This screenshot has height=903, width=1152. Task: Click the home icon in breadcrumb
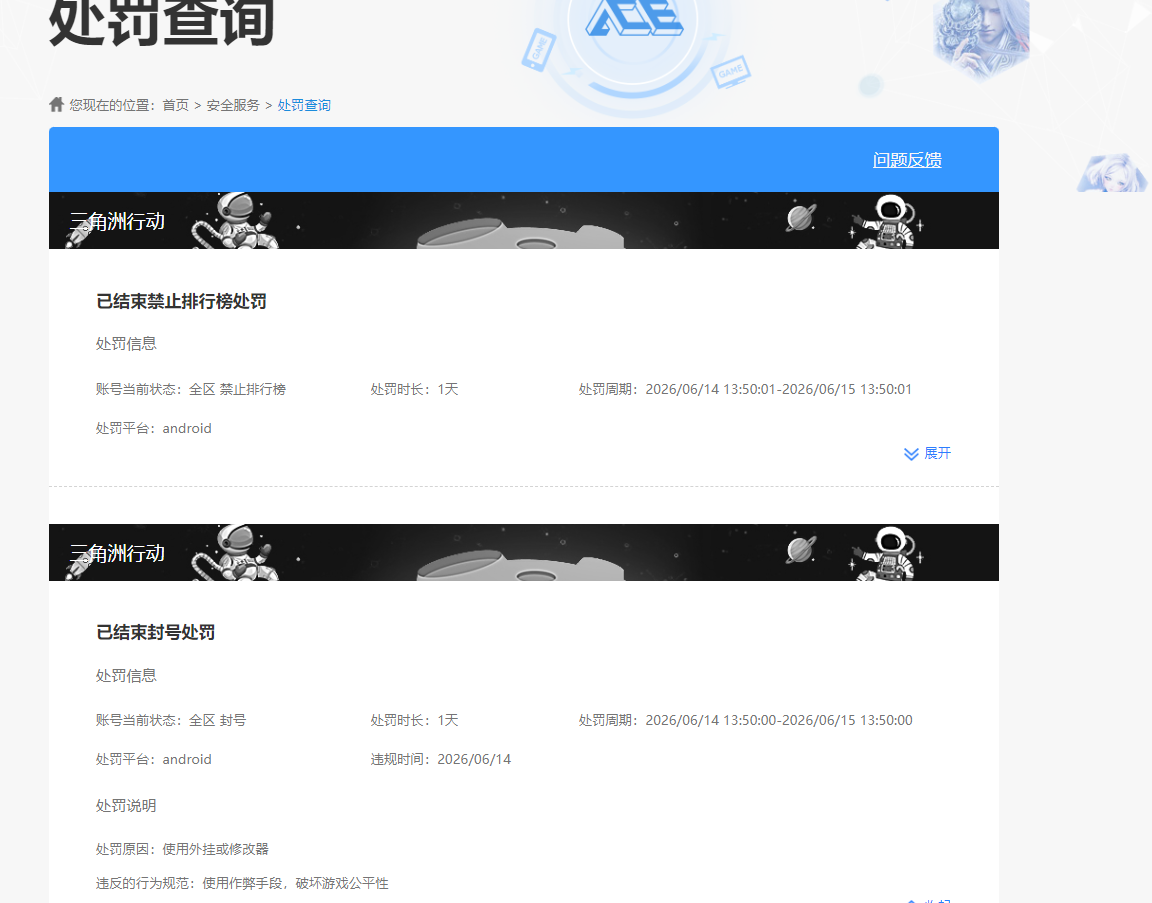(x=57, y=104)
